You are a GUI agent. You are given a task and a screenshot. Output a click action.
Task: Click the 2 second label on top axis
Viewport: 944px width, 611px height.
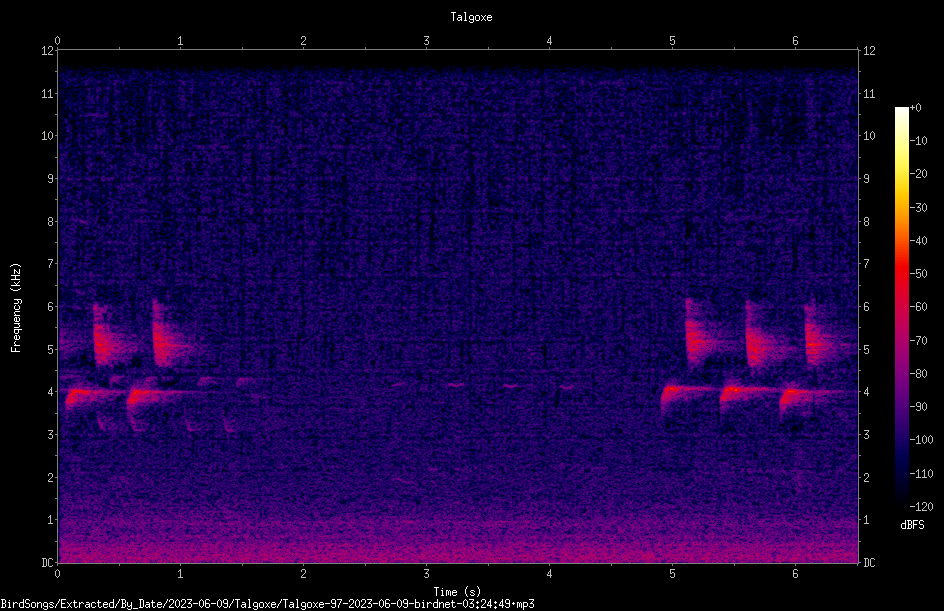[x=303, y=41]
